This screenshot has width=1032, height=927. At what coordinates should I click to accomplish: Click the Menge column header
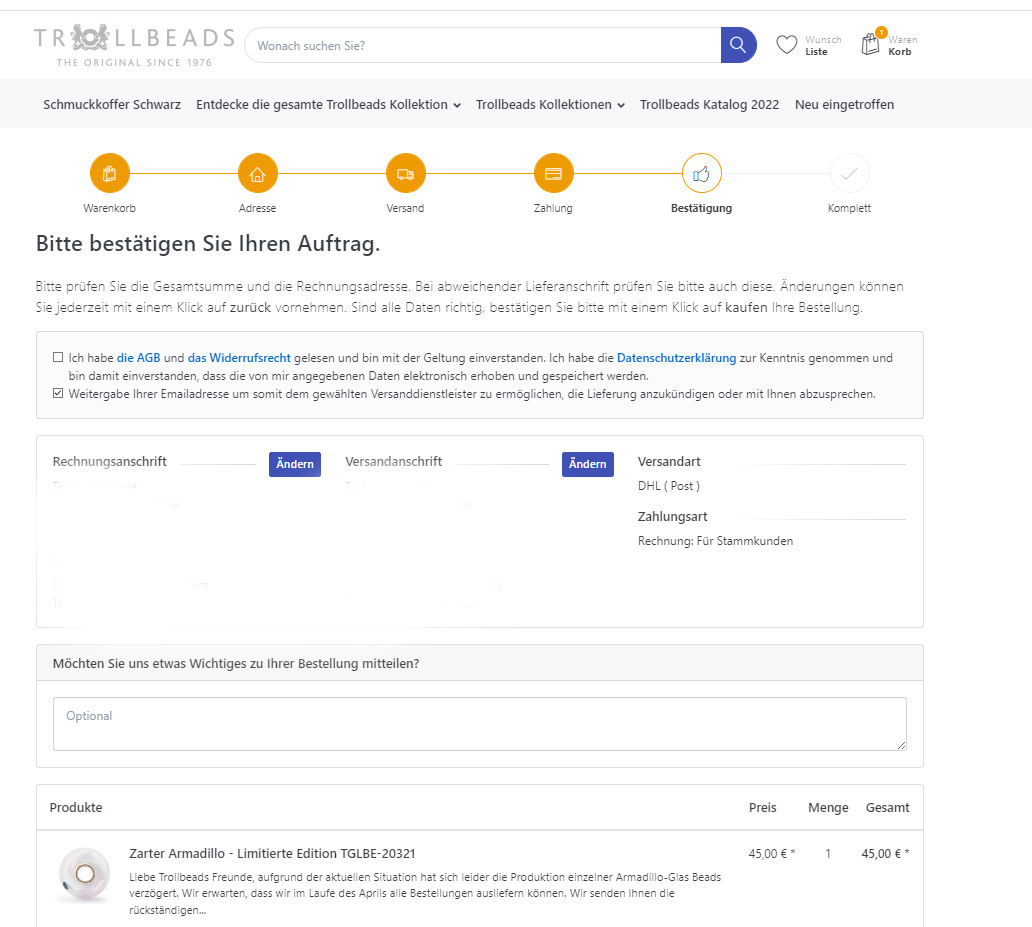pos(828,808)
